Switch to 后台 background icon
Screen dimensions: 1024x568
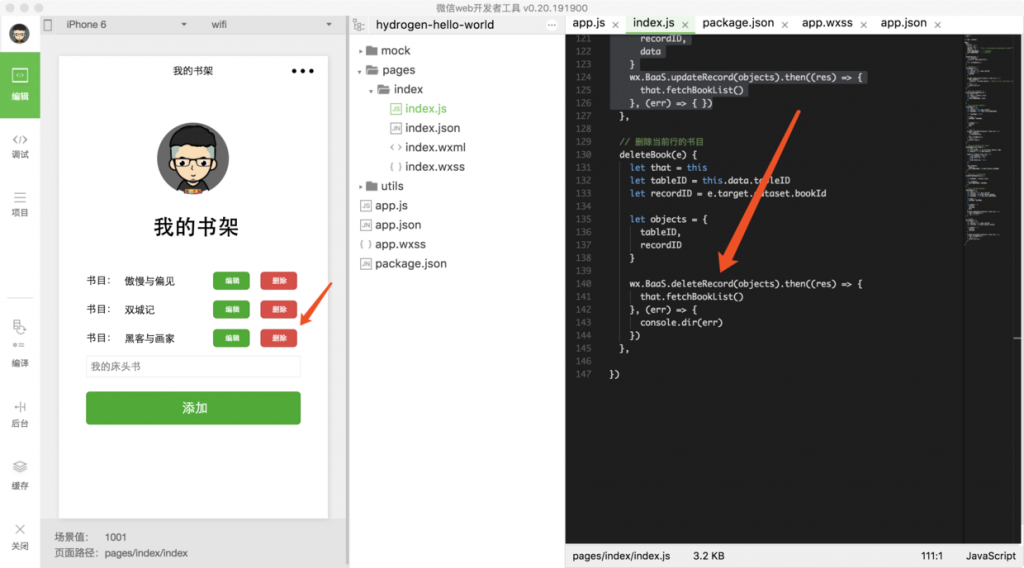20,413
